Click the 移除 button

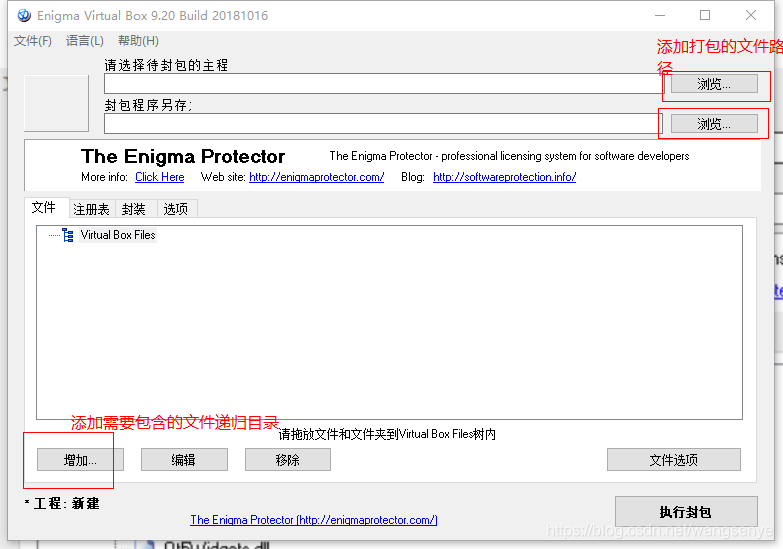[288, 460]
